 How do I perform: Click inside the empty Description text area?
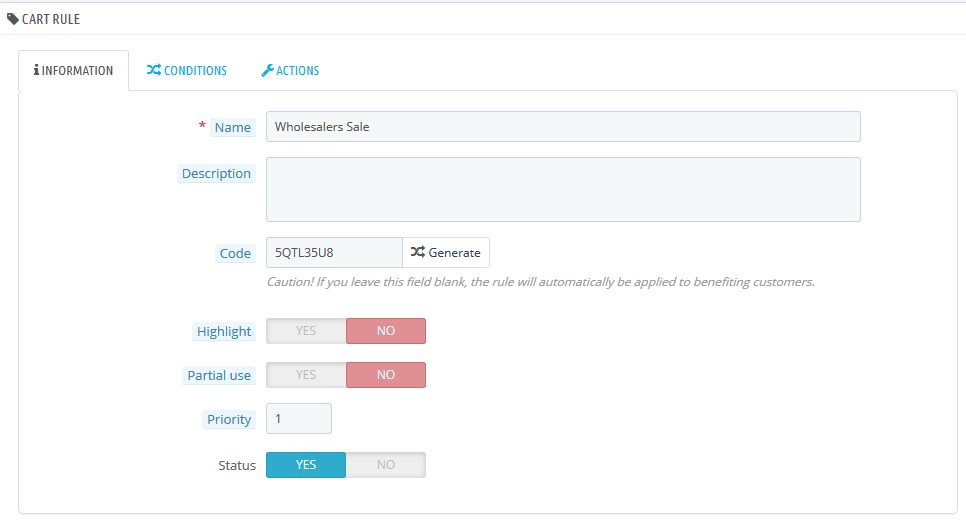(x=562, y=189)
